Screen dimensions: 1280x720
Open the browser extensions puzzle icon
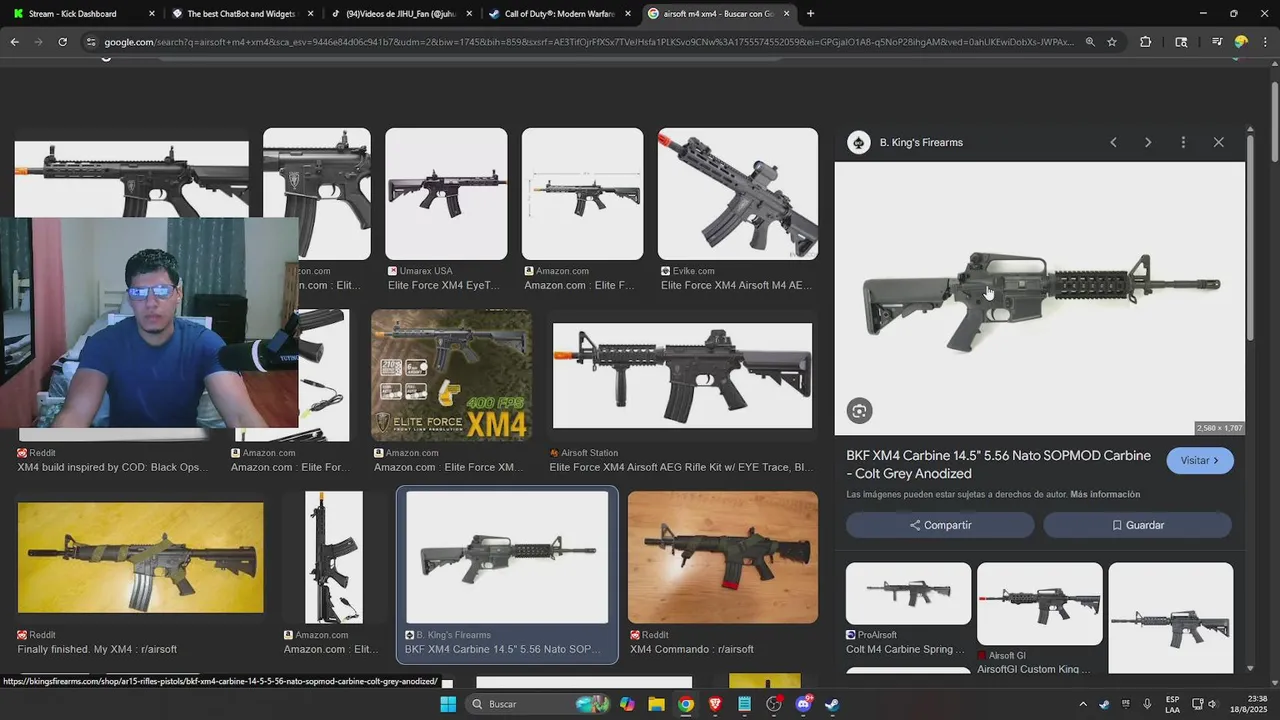pos(1146,42)
